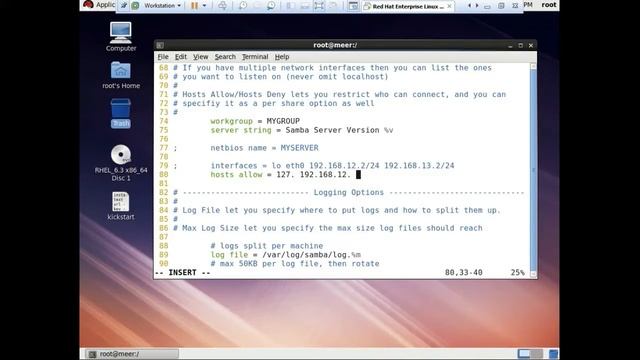Open the RHEL_6.3 x86_64 Disc 1 icon
This screenshot has height=360, width=640.
(x=121, y=154)
